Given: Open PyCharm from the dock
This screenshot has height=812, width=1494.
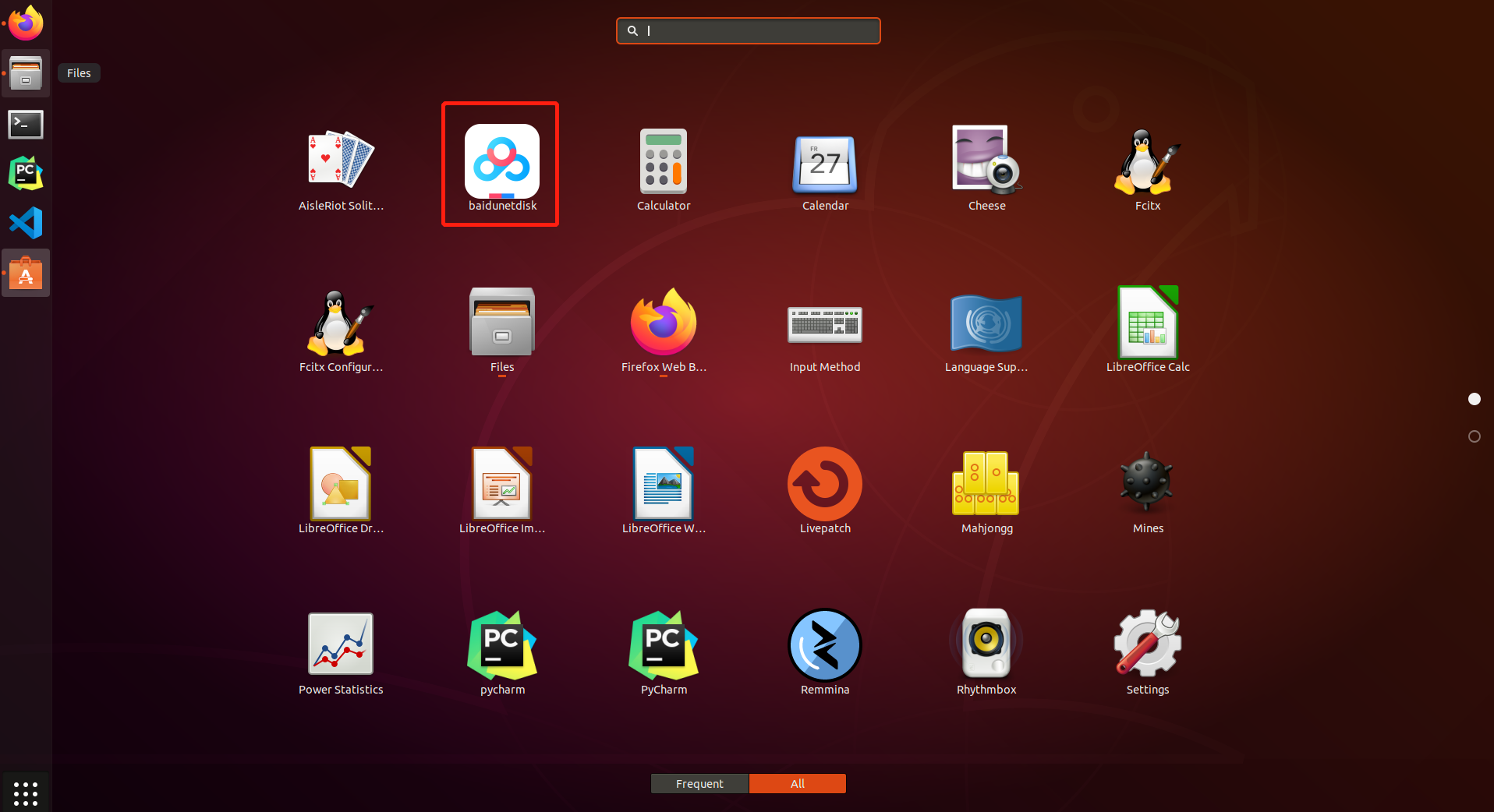Looking at the screenshot, I should point(26,173).
